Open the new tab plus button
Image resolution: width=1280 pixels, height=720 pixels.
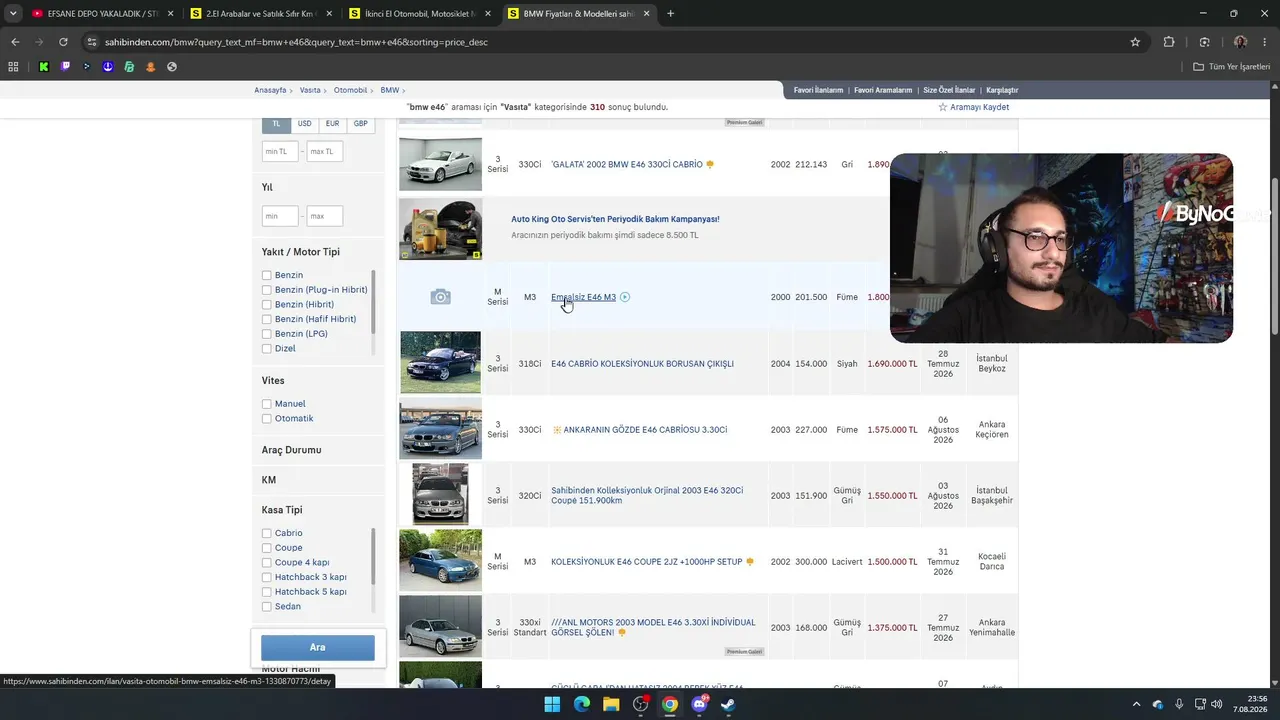point(670,14)
